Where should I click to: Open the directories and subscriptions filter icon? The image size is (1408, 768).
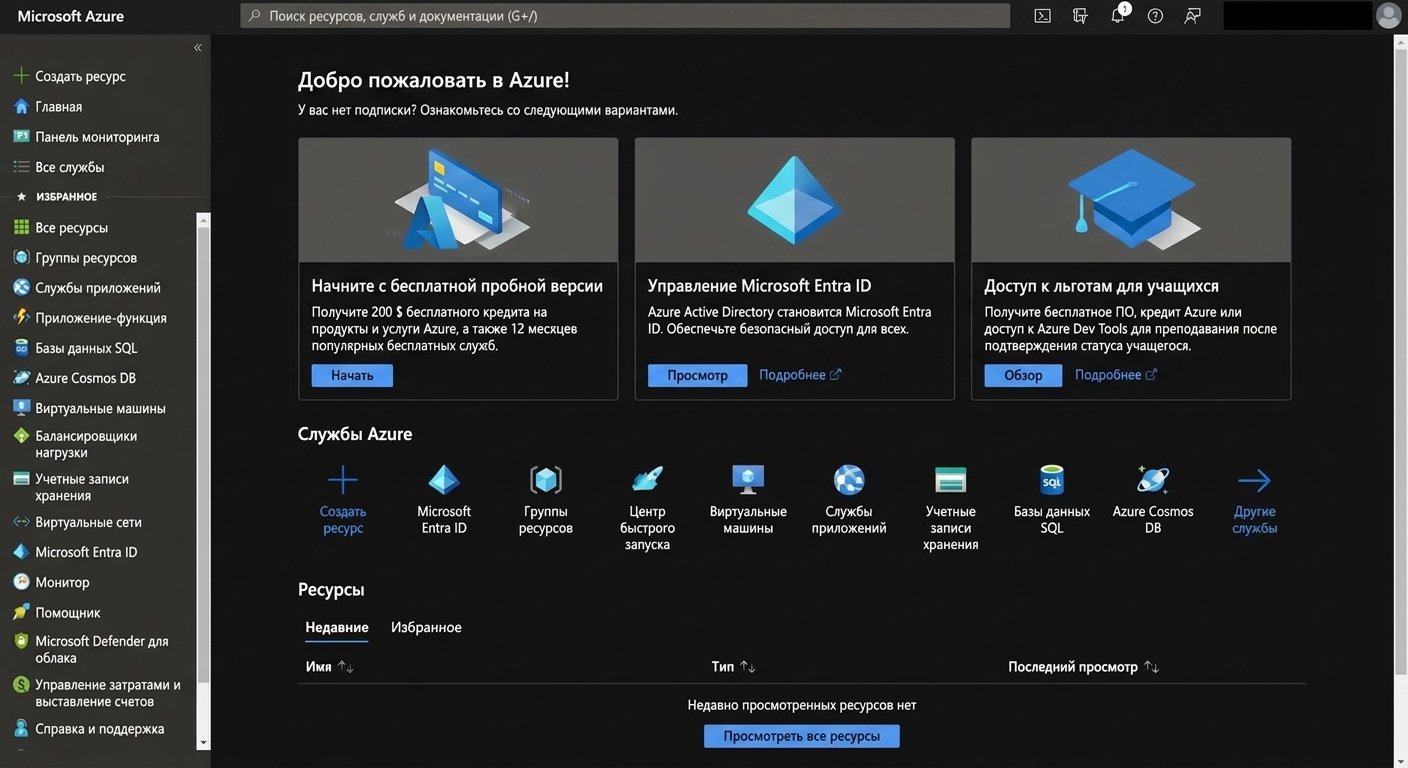[x=1080, y=15]
